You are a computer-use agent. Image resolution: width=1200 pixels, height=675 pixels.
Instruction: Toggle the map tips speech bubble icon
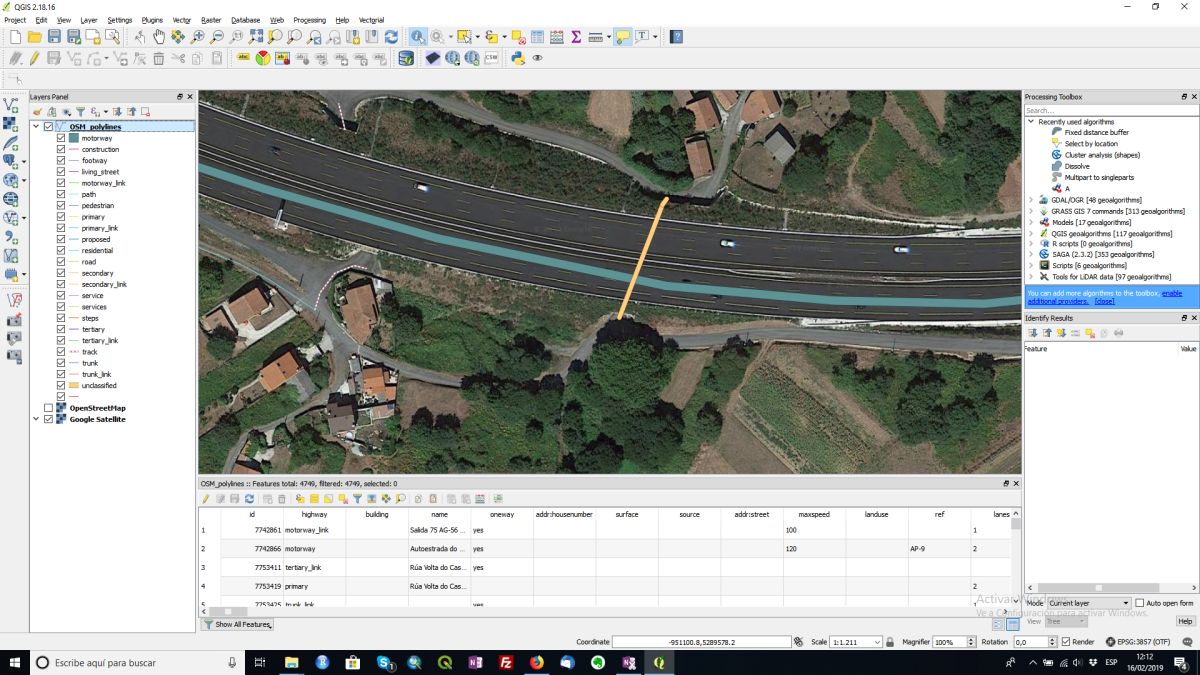623,37
